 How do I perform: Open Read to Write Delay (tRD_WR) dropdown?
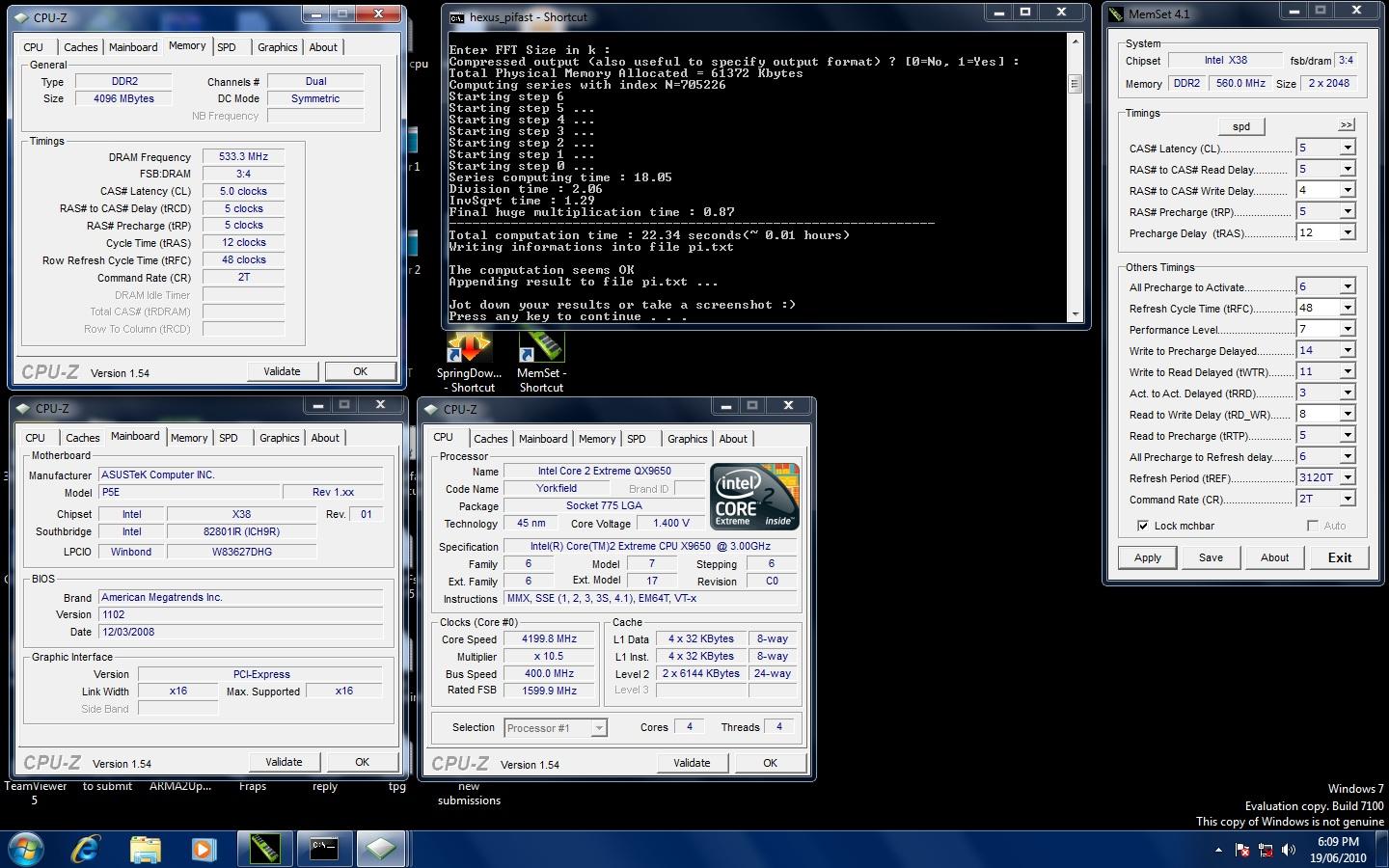[1348, 414]
